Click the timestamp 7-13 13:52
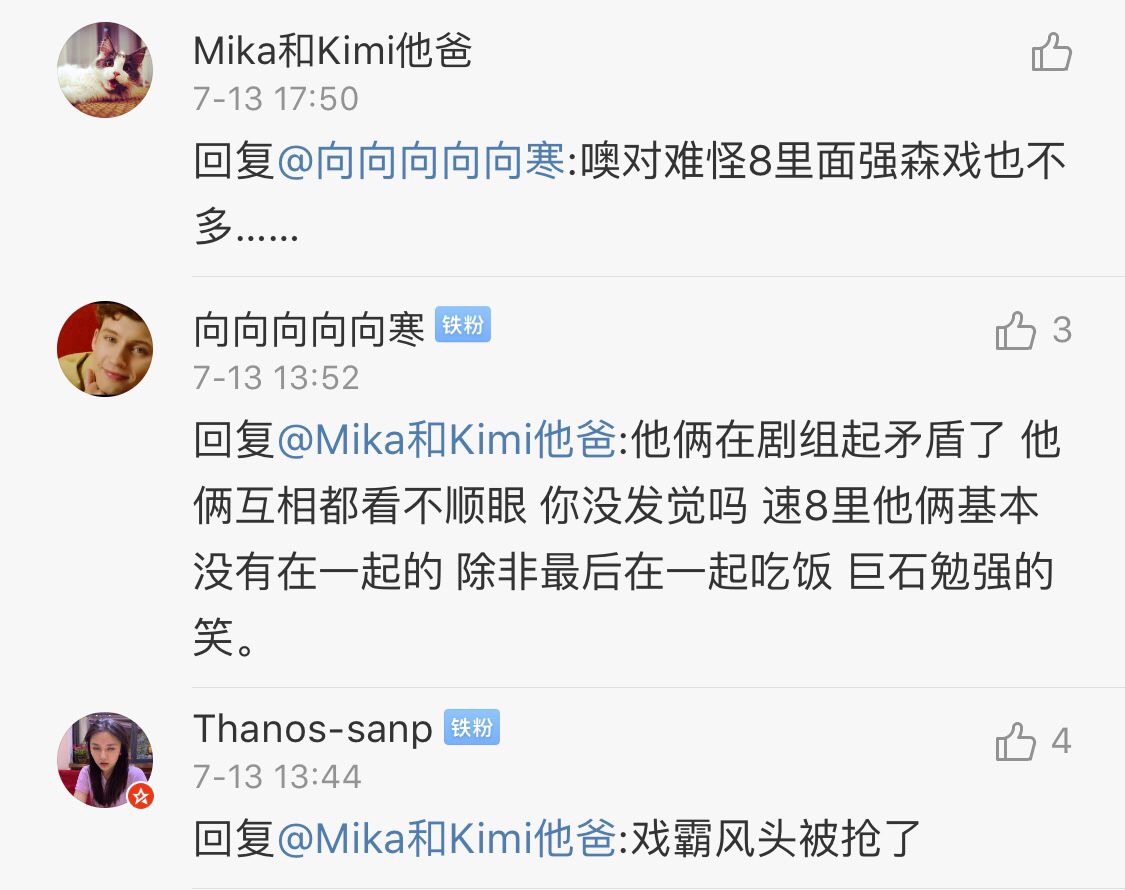This screenshot has height=890, width=1125. (x=276, y=377)
